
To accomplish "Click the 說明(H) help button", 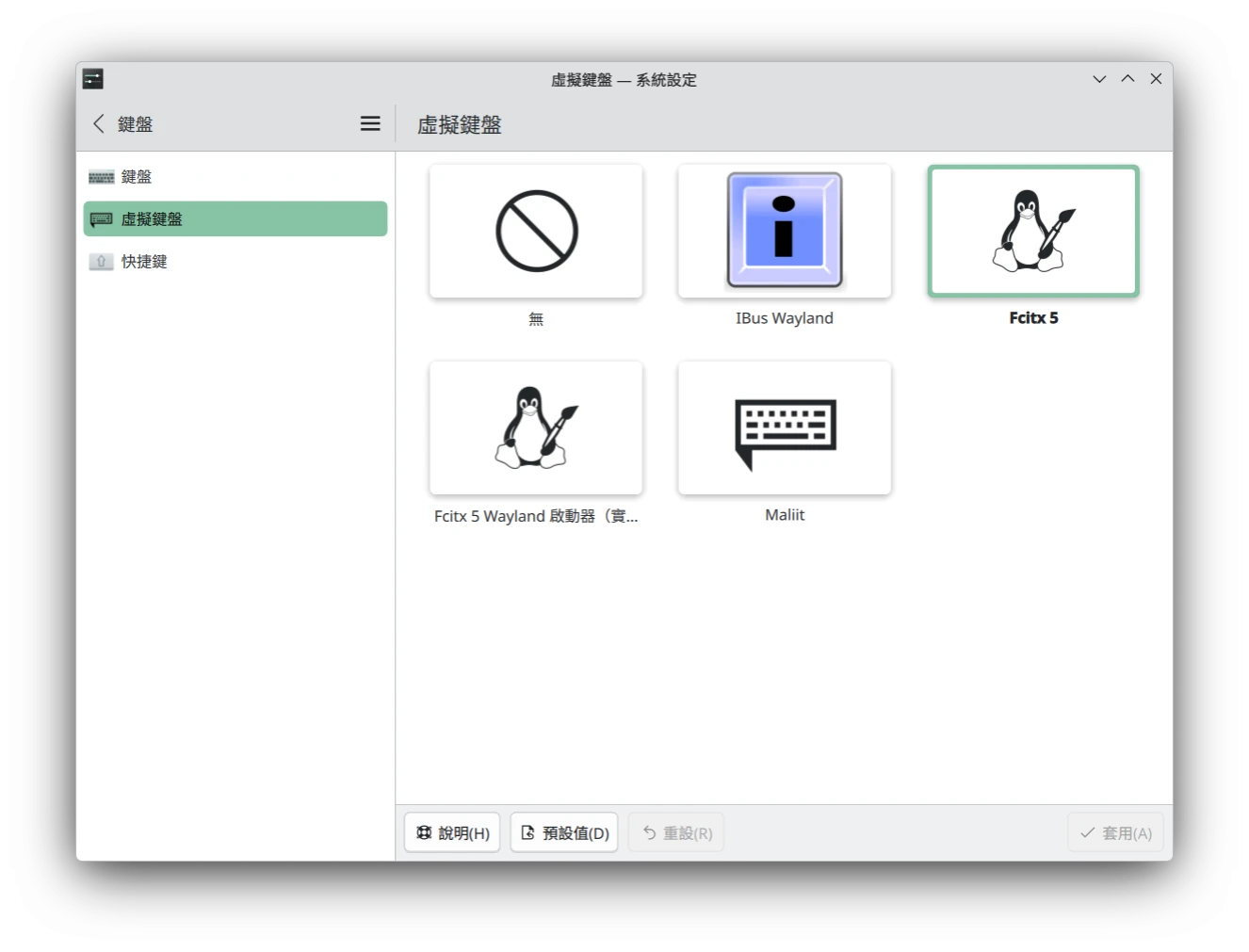I will click(x=452, y=832).
